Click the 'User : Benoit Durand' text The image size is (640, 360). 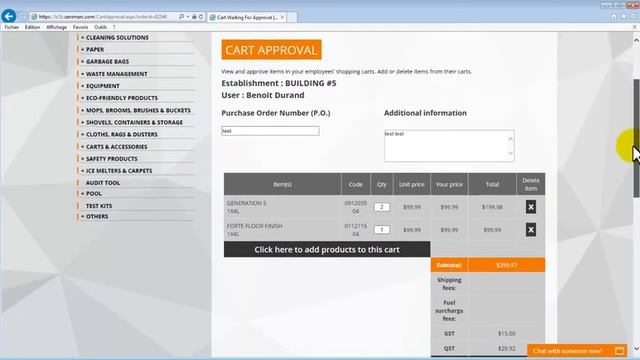click(263, 95)
